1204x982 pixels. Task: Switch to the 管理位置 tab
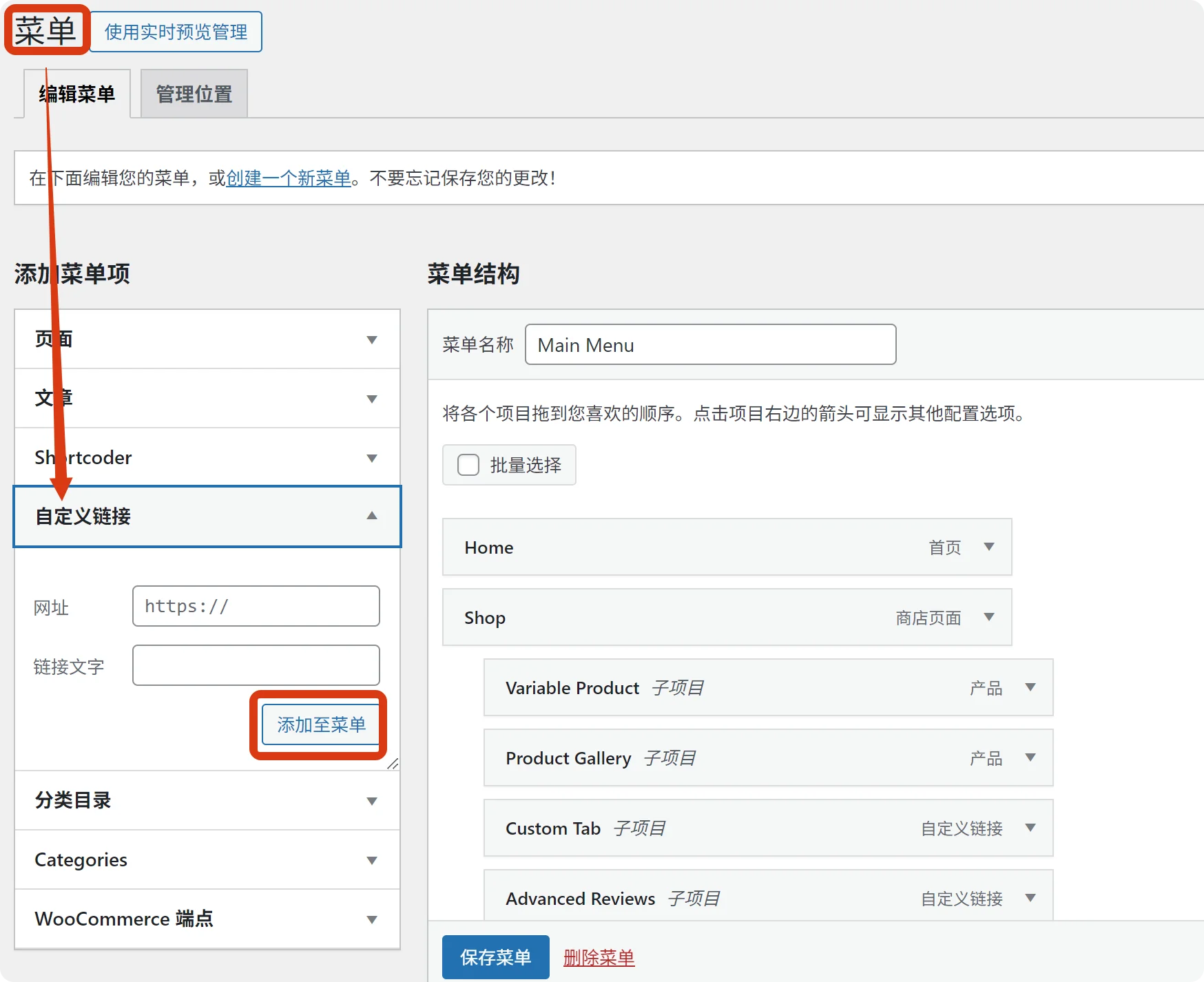[x=194, y=94]
